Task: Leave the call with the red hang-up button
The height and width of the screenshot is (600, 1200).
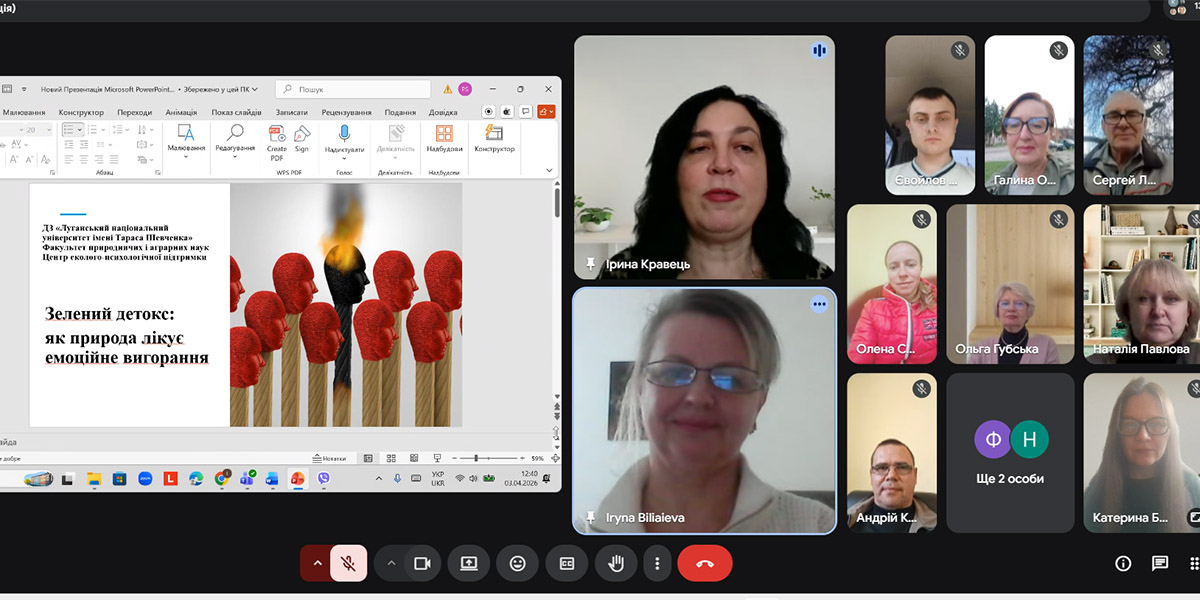Action: tap(705, 563)
